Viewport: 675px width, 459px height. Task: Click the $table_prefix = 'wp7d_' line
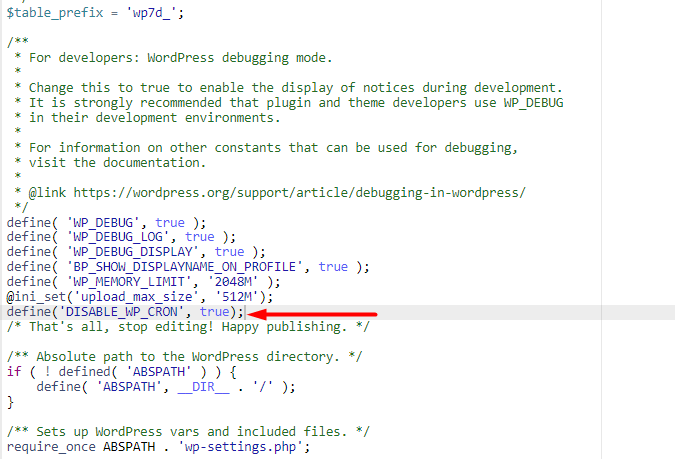point(95,13)
